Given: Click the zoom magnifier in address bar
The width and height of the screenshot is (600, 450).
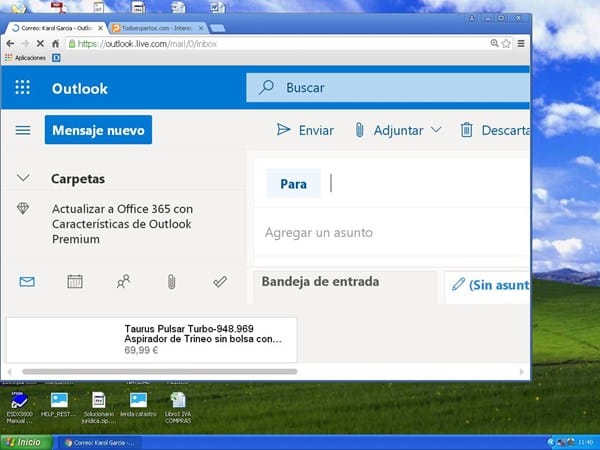Looking at the screenshot, I should [x=494, y=43].
